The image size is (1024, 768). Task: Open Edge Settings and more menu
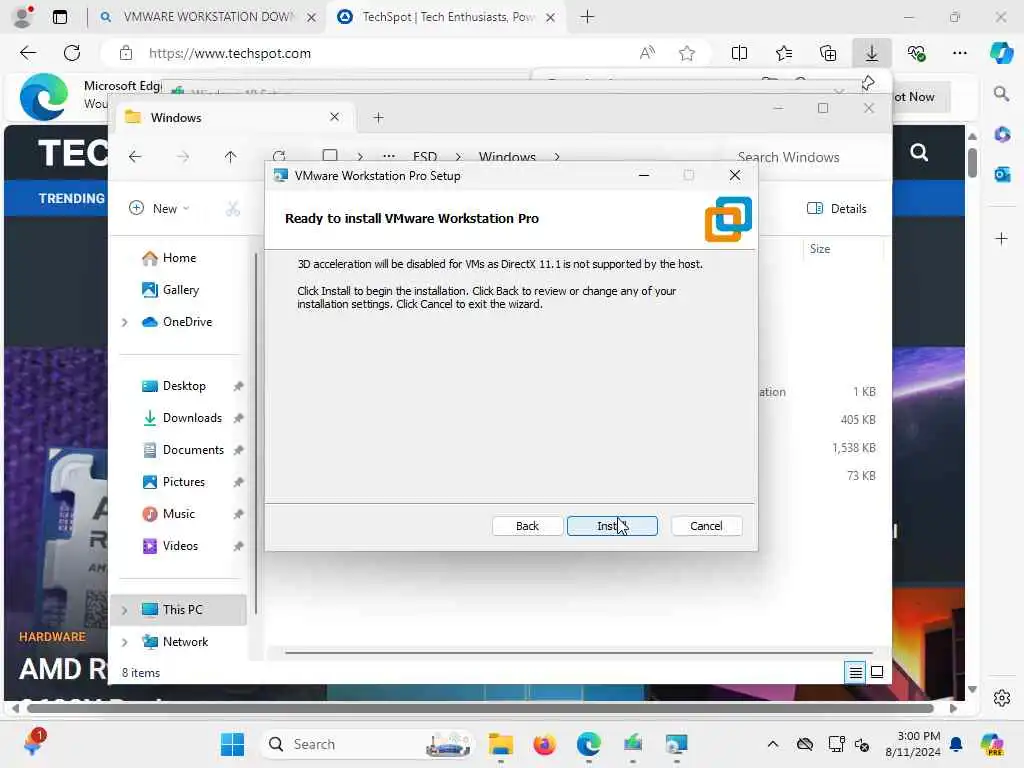pyautogui.click(x=959, y=53)
